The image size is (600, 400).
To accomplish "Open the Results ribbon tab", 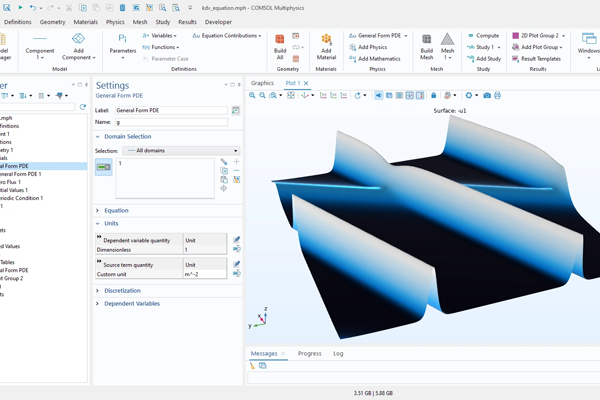I will coord(188,22).
